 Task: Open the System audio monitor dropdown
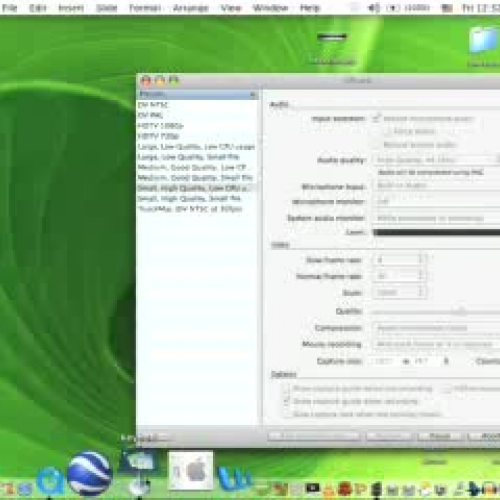(436, 218)
